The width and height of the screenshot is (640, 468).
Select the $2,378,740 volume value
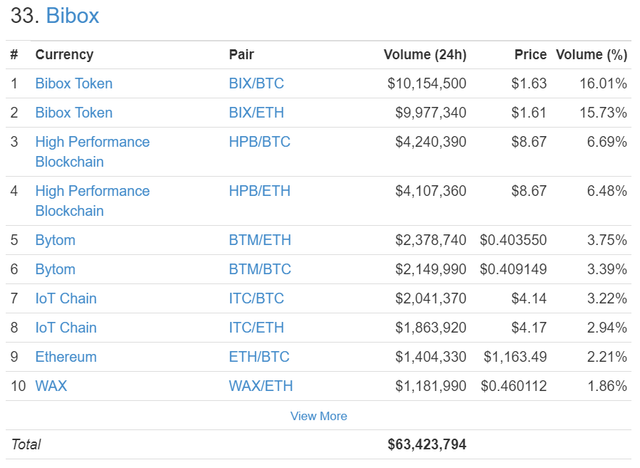pyautogui.click(x=431, y=240)
